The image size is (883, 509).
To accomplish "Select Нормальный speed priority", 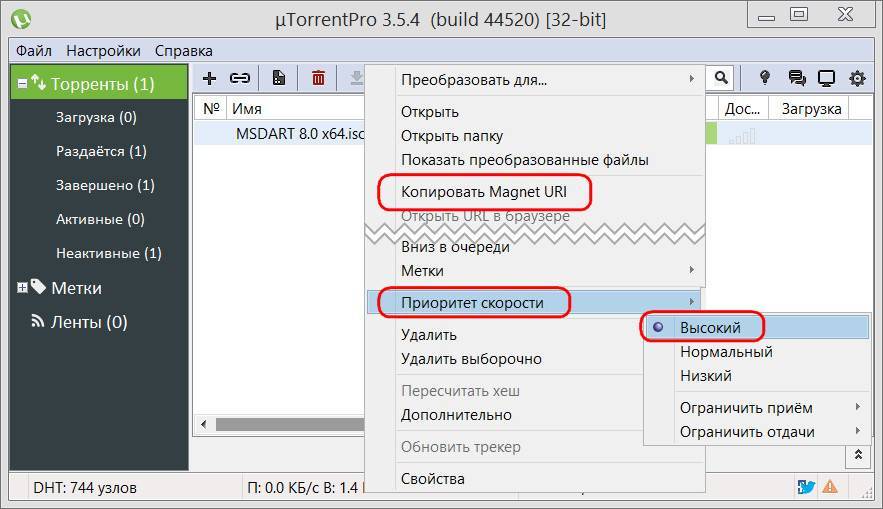I will tap(757, 352).
